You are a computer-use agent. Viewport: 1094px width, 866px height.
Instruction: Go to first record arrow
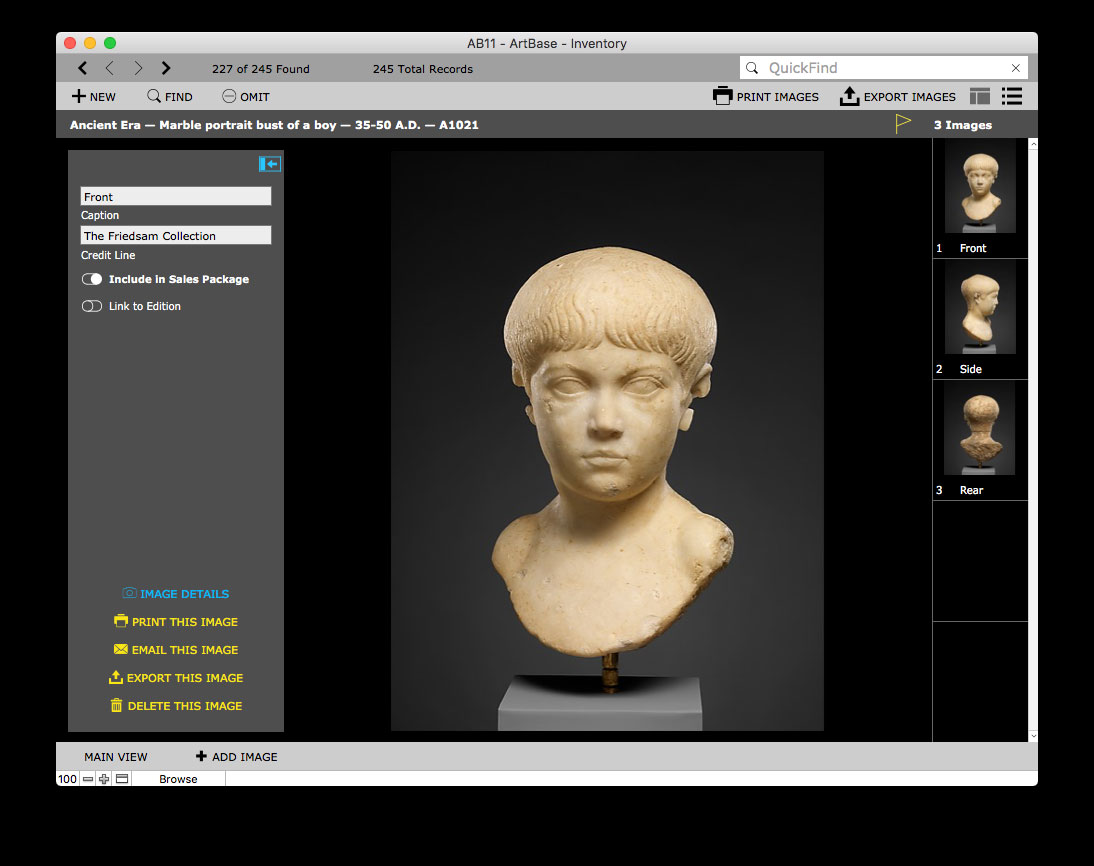point(82,68)
